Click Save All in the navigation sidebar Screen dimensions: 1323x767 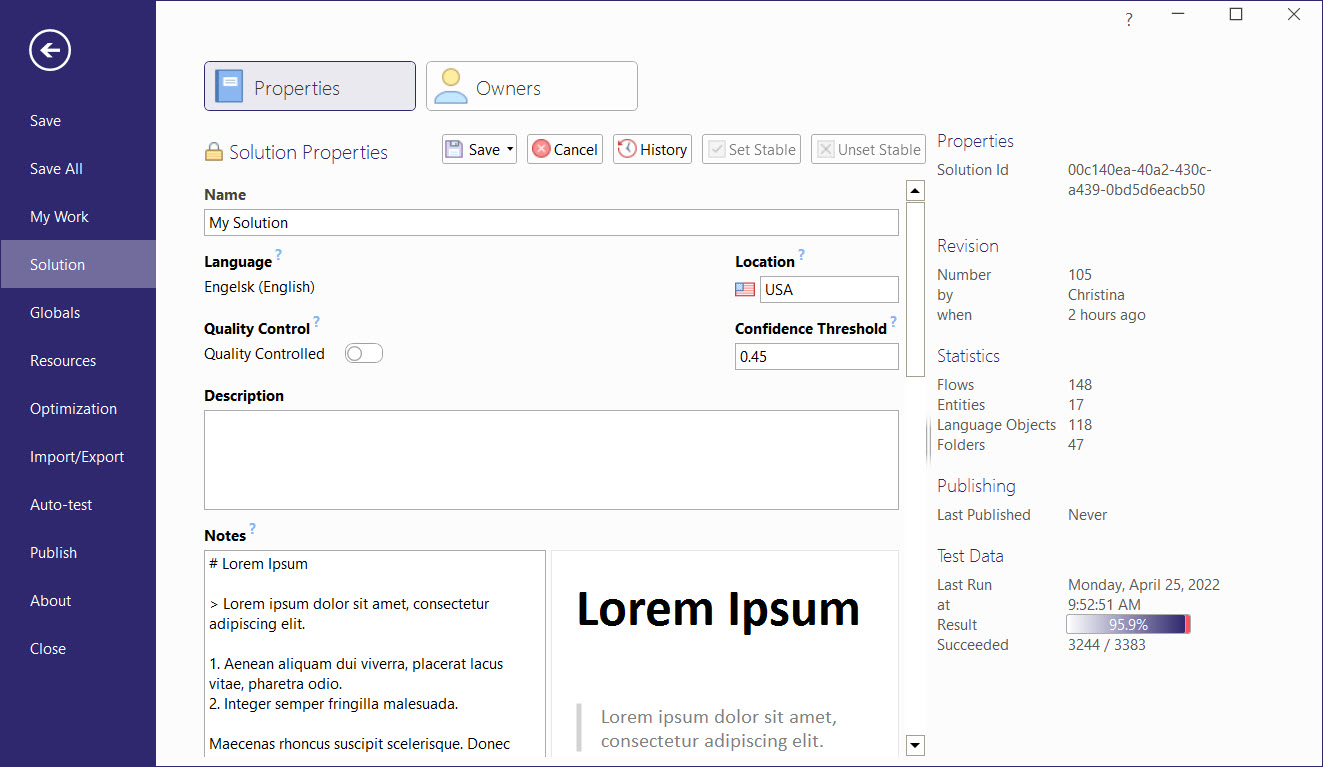[56, 168]
